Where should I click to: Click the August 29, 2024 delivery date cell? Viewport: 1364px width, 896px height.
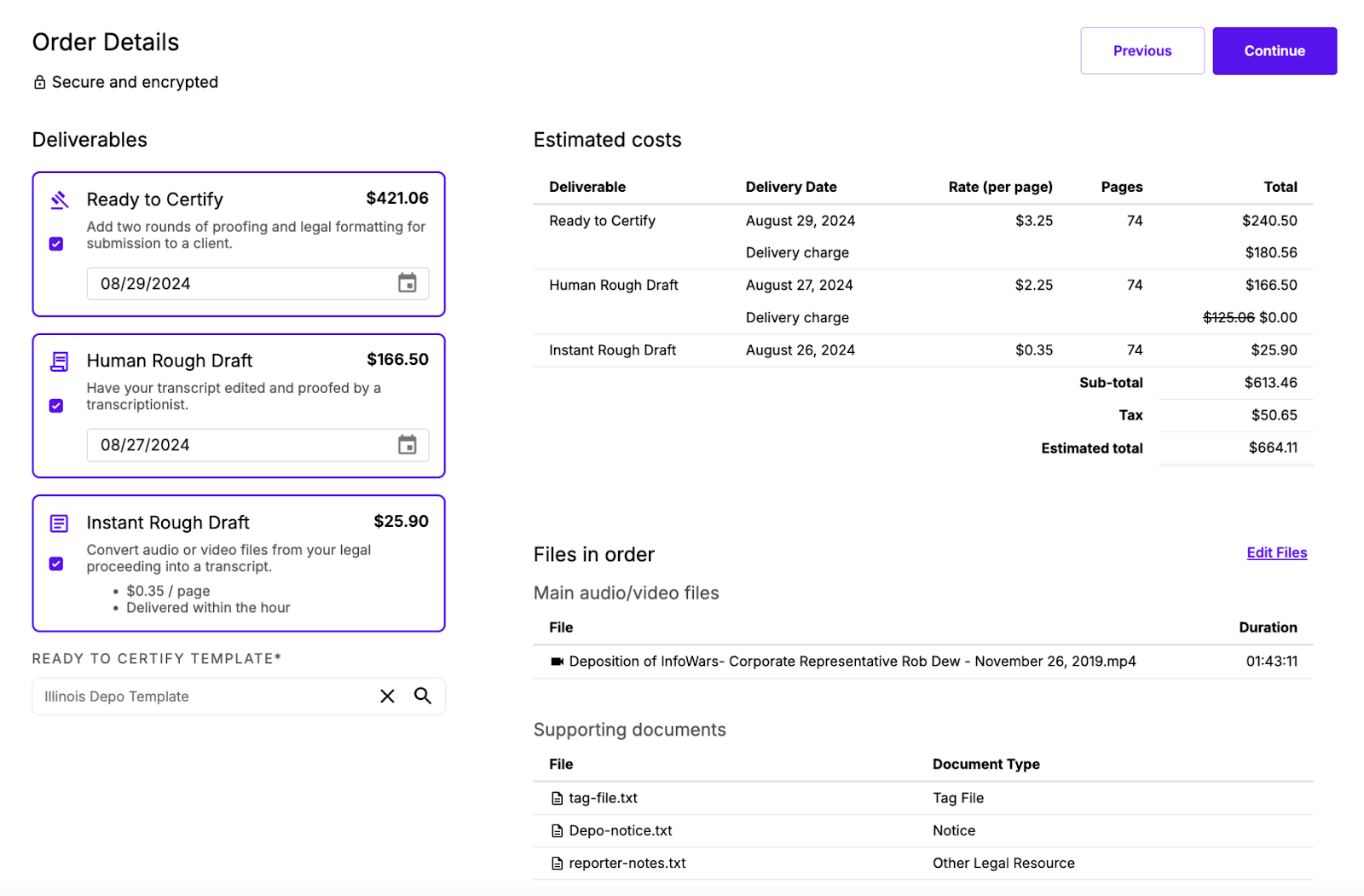pos(800,221)
